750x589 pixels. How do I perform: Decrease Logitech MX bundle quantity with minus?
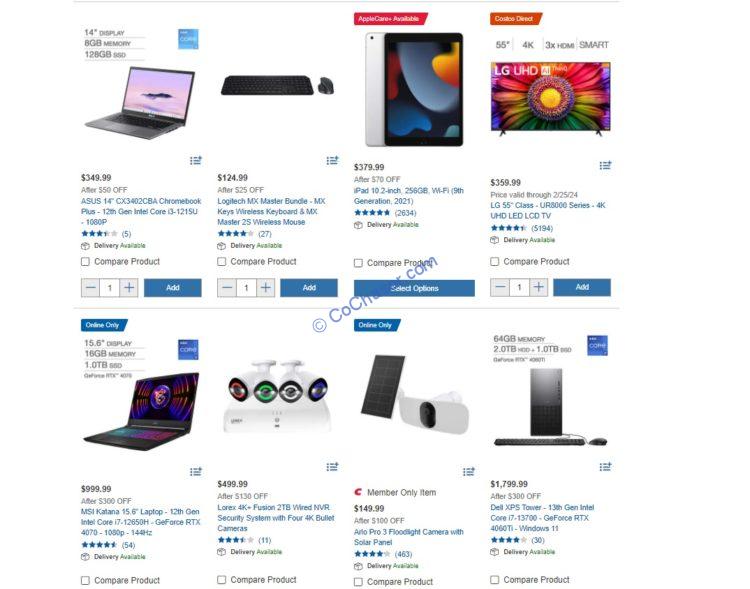click(227, 288)
